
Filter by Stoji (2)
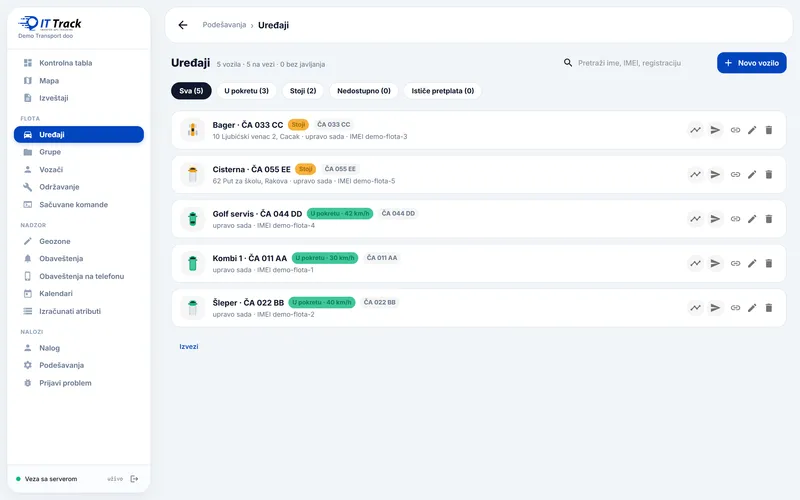pyautogui.click(x=303, y=91)
